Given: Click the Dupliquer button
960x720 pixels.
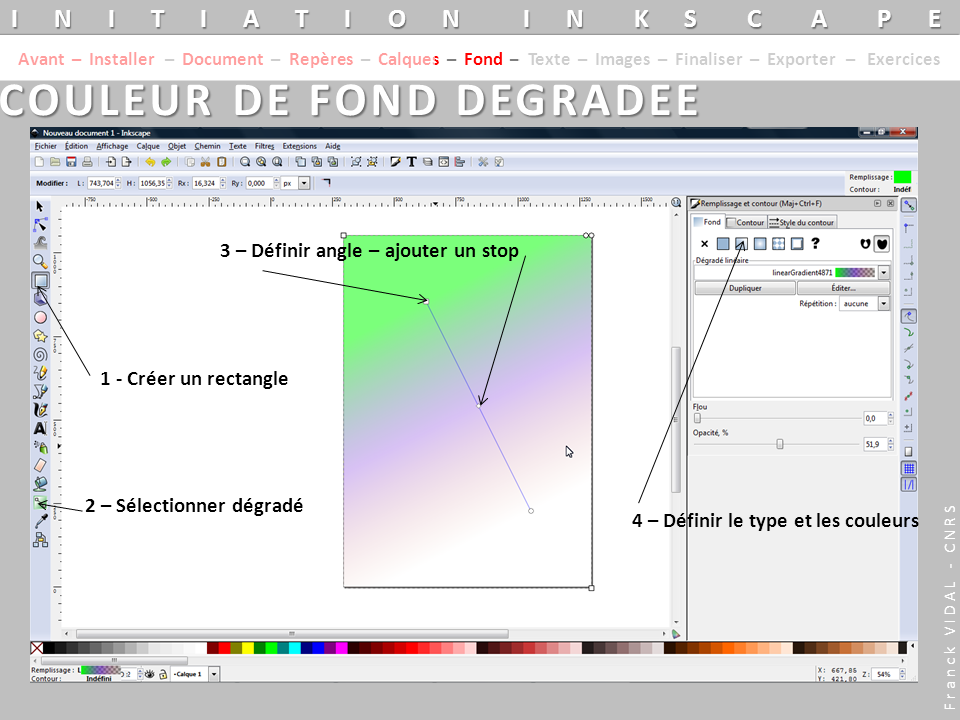Looking at the screenshot, I should 745,288.
